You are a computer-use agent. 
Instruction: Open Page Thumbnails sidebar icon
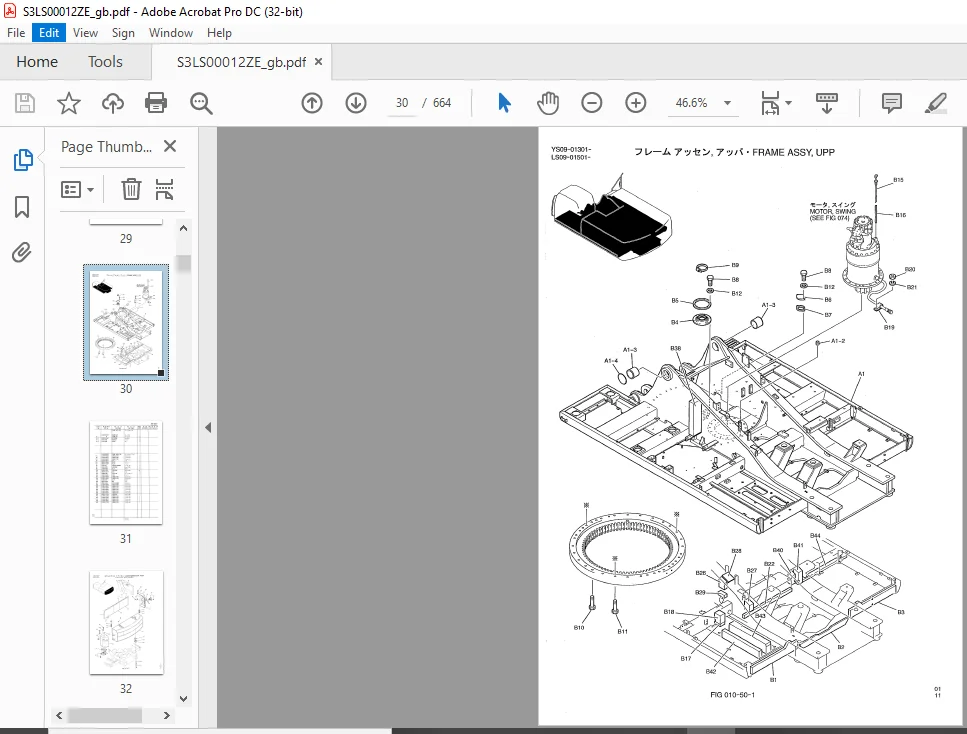coord(23,160)
